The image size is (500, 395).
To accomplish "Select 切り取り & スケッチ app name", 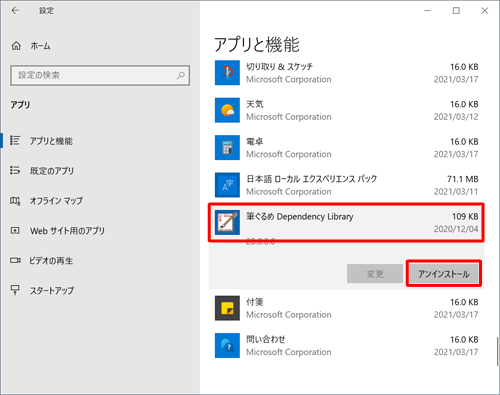I will pos(279,67).
